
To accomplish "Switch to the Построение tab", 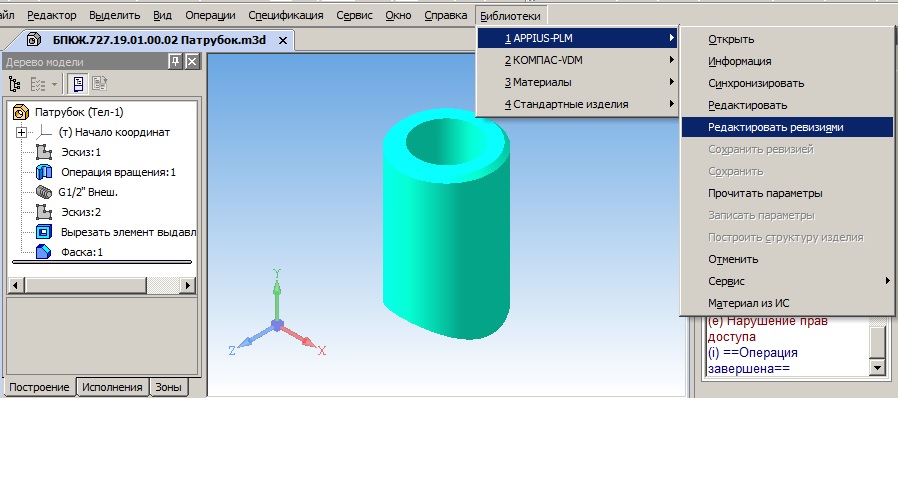I will point(40,387).
